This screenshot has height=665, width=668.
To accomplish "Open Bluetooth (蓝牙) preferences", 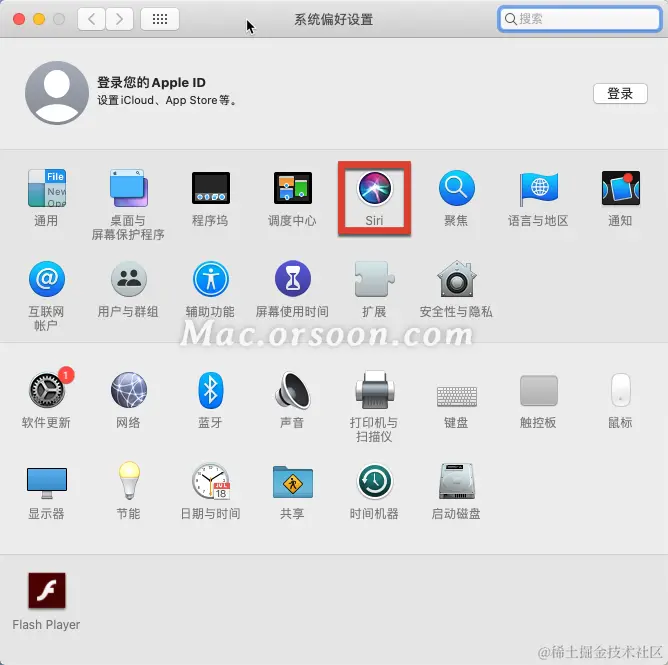I will tap(210, 390).
